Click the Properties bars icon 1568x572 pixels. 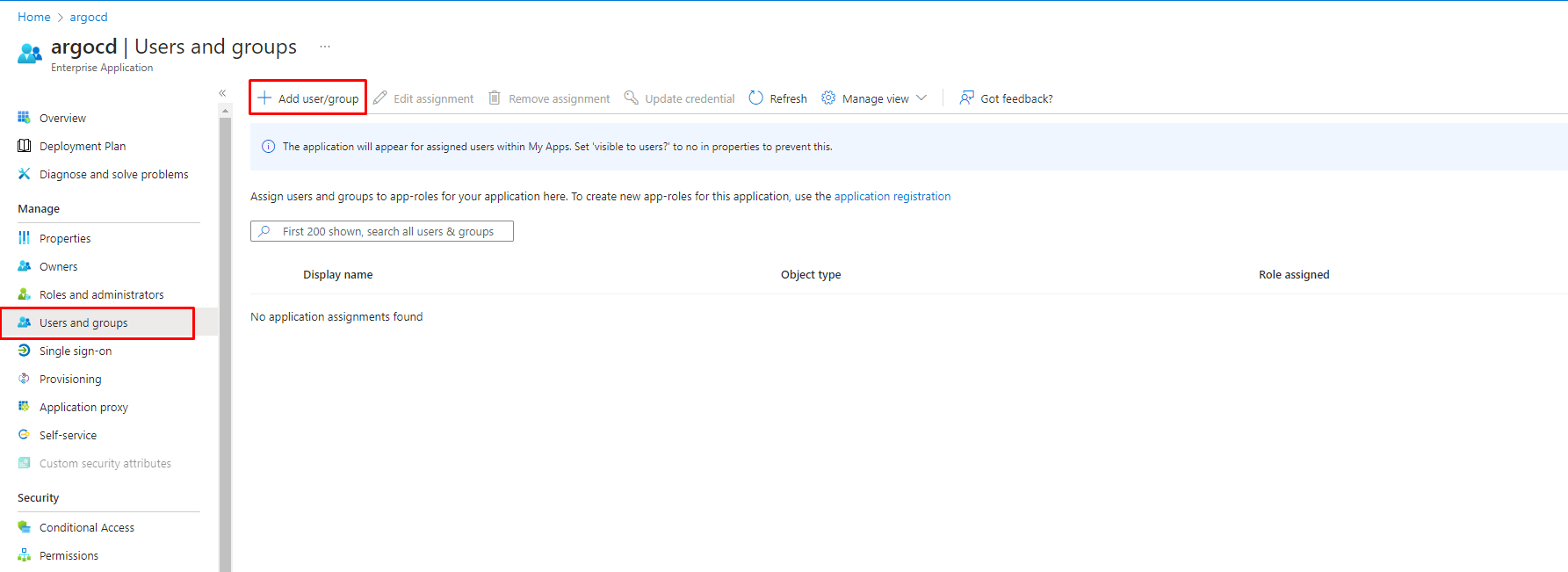click(x=24, y=238)
